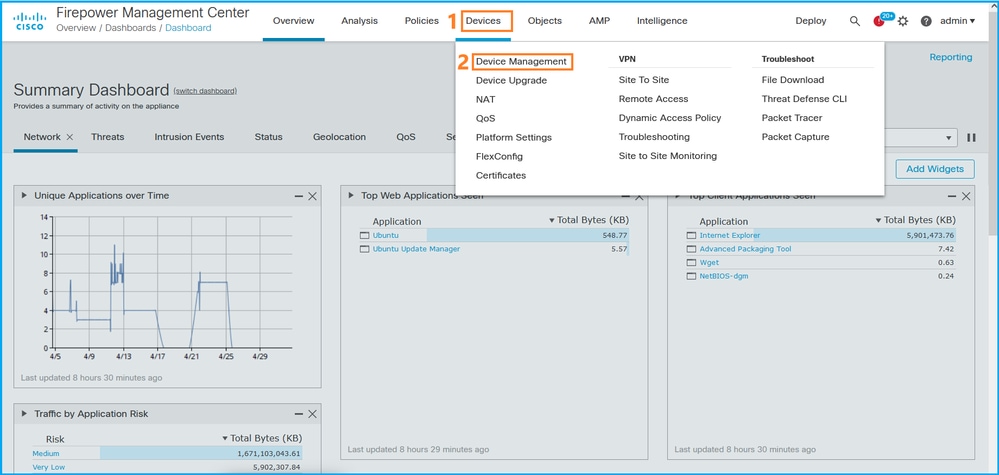This screenshot has width=999, height=475.
Task: Collapse the Top Web Applications Seen widget triangle
Action: [x=351, y=195]
